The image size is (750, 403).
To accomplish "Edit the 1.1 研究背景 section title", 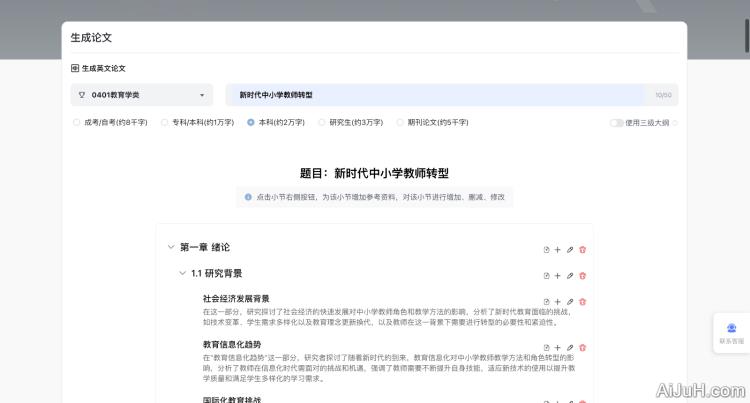I will [x=570, y=276].
